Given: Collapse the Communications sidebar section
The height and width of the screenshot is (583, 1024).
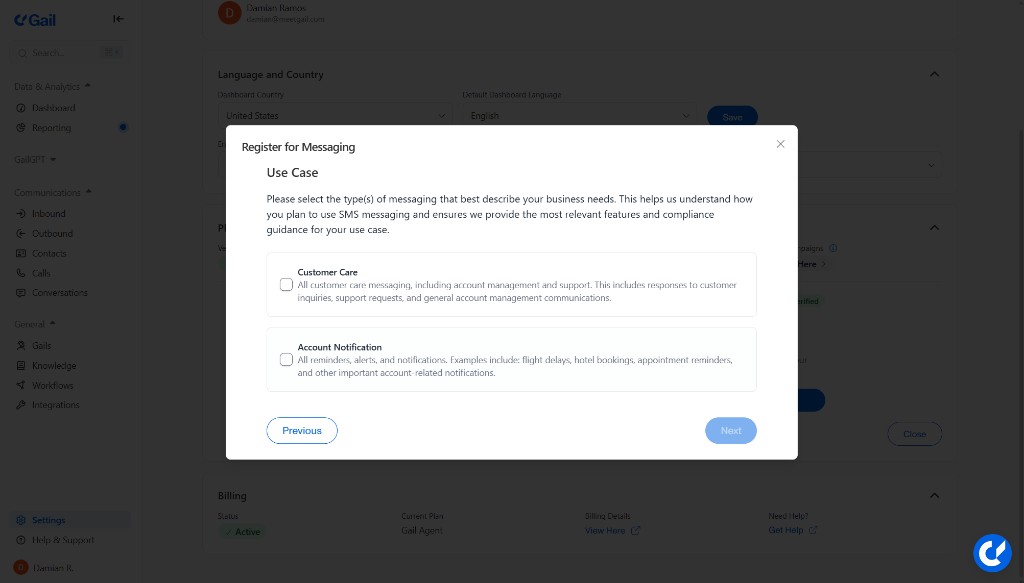Looking at the screenshot, I should click(x=88, y=192).
